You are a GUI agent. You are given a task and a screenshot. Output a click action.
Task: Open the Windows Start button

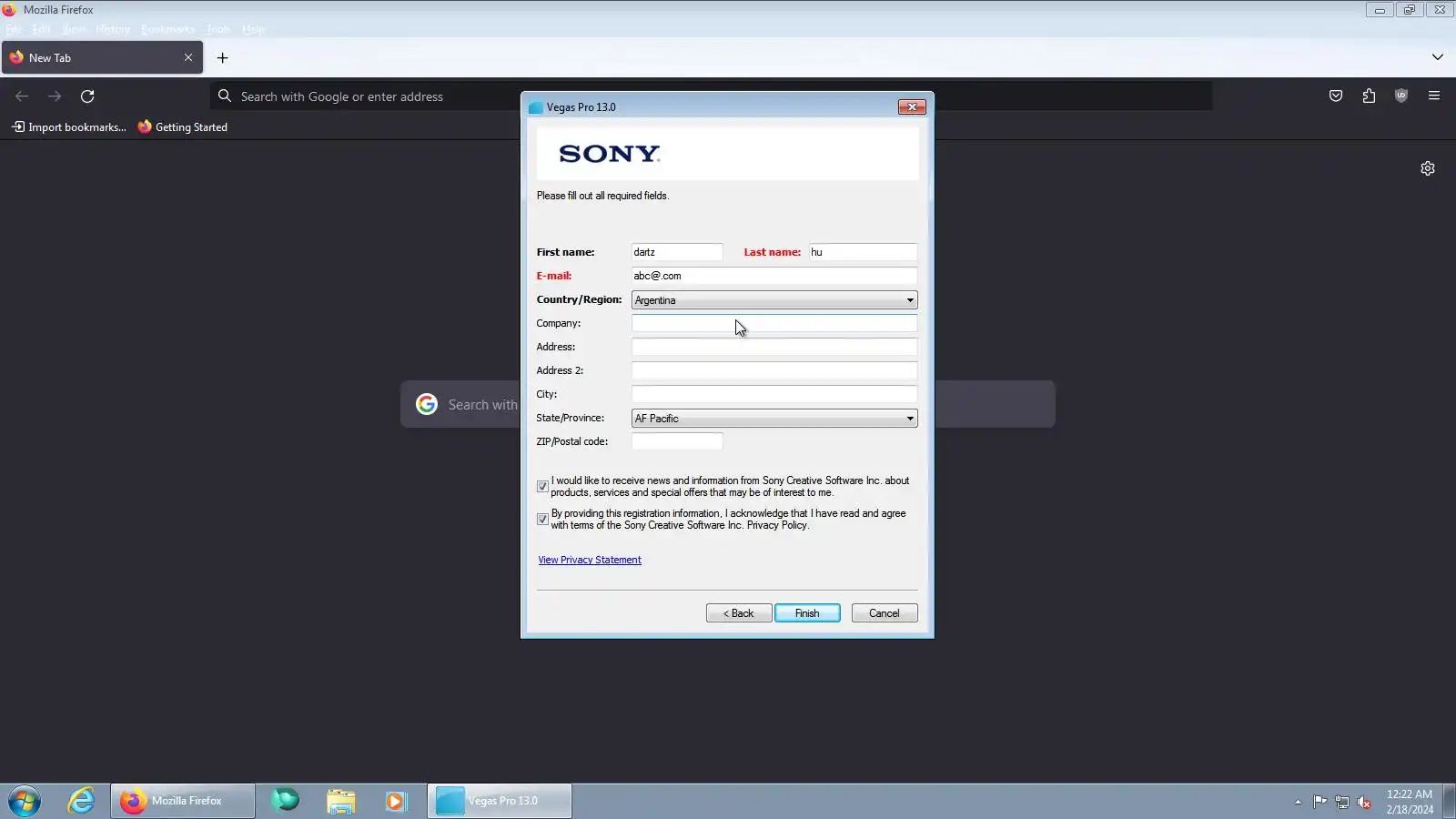tap(25, 801)
